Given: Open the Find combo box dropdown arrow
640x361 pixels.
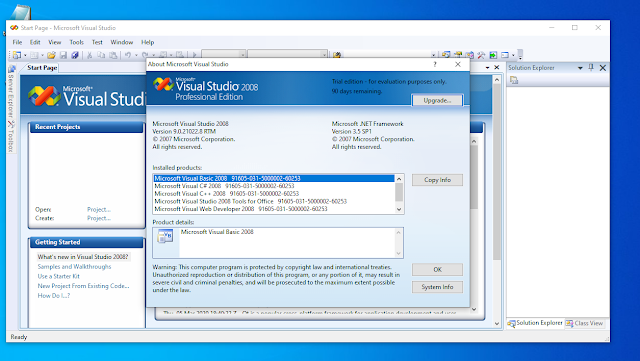Looking at the screenshot, I should (433, 55).
